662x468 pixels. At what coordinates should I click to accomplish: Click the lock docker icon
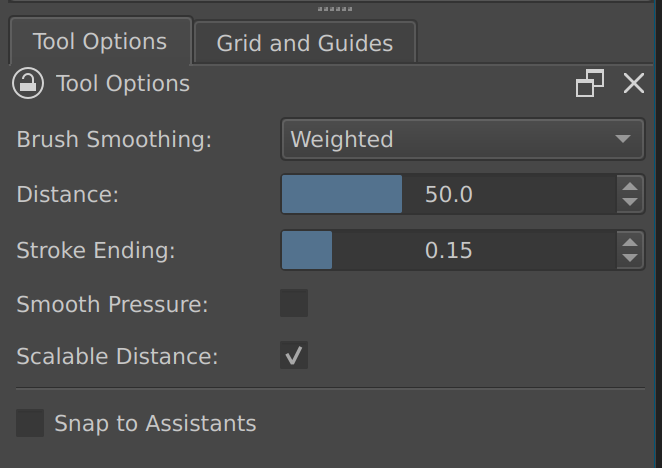(28, 83)
